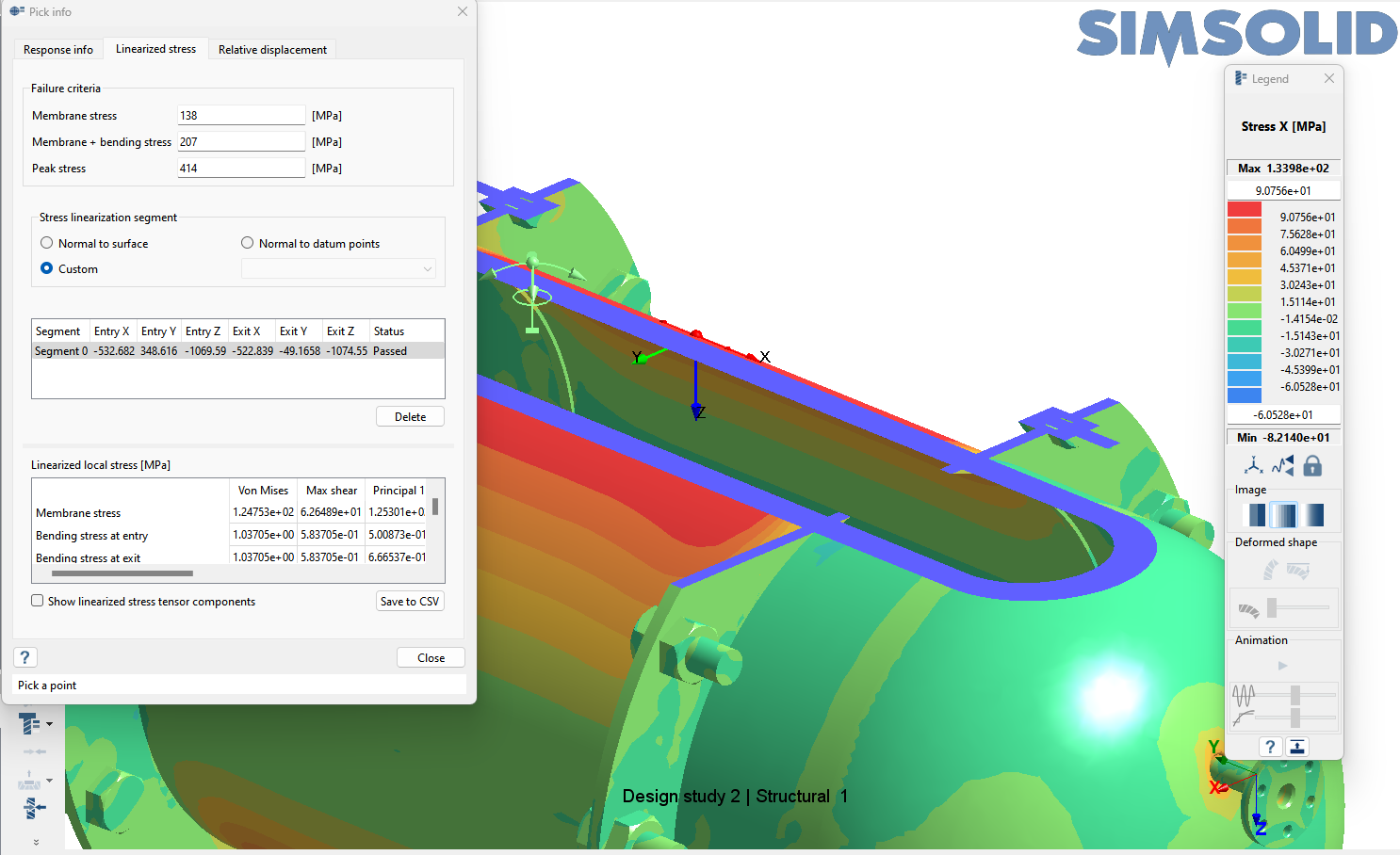Screen dimensions: 1400x855
Task: Open help via Pick info question mark
Action: tap(25, 657)
